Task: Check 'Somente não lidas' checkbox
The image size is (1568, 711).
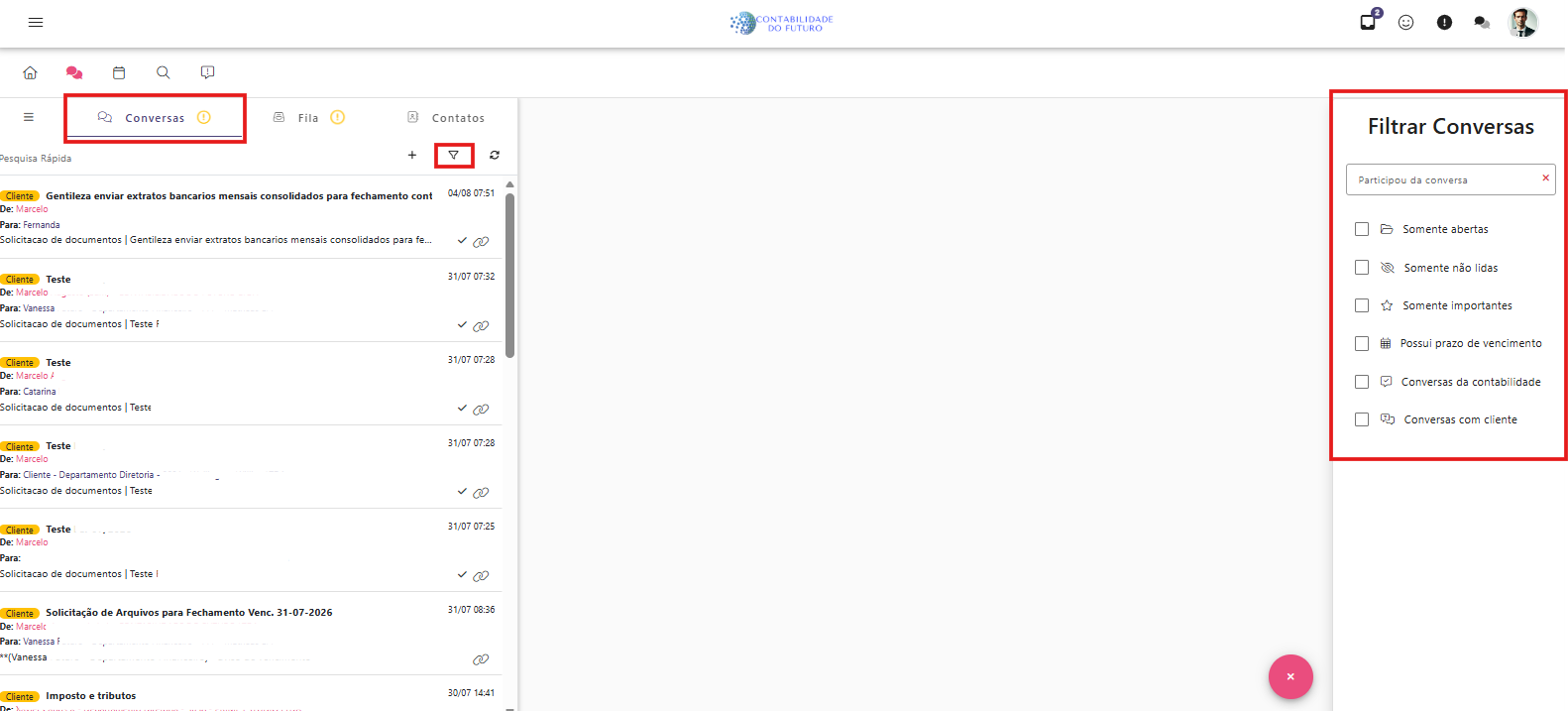Action: coord(1362,268)
